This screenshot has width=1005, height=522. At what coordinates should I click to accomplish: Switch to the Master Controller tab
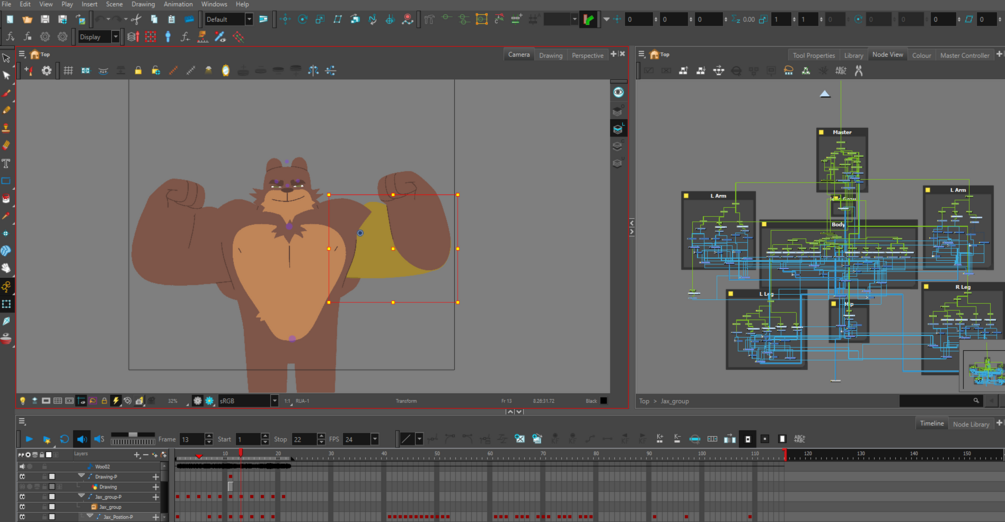tap(965, 55)
